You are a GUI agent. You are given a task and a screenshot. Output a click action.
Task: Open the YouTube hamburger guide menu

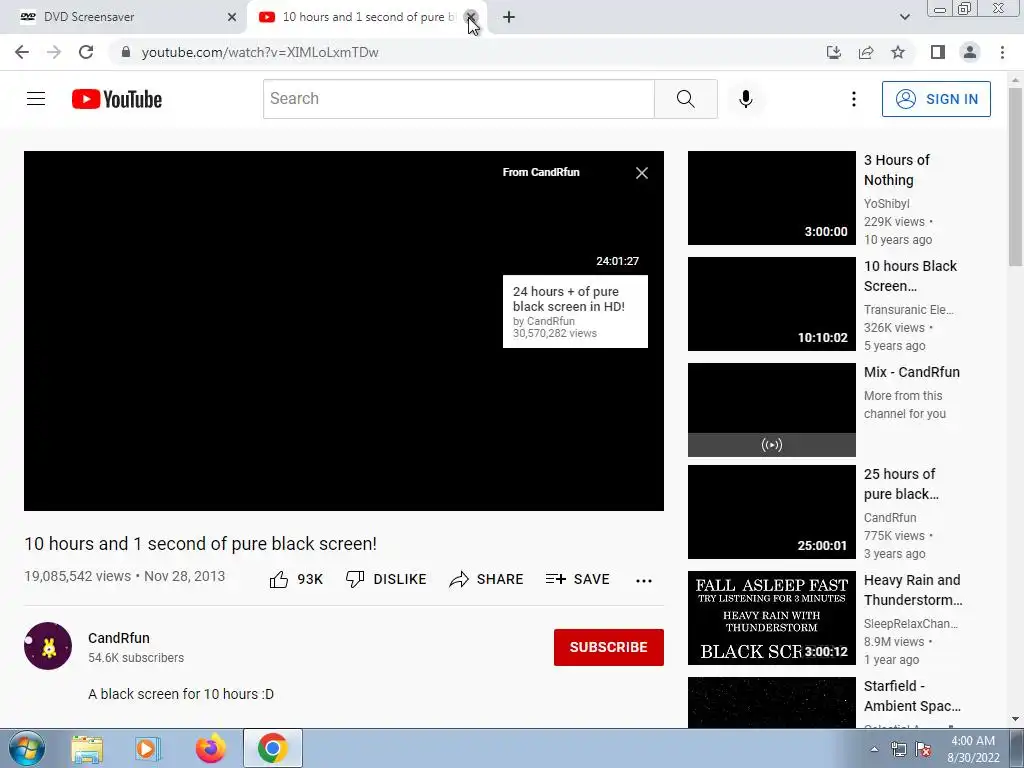(x=36, y=99)
